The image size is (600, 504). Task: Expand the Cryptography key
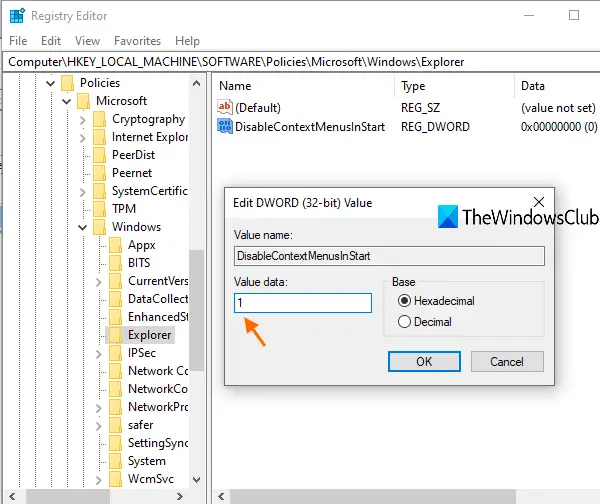coord(83,120)
